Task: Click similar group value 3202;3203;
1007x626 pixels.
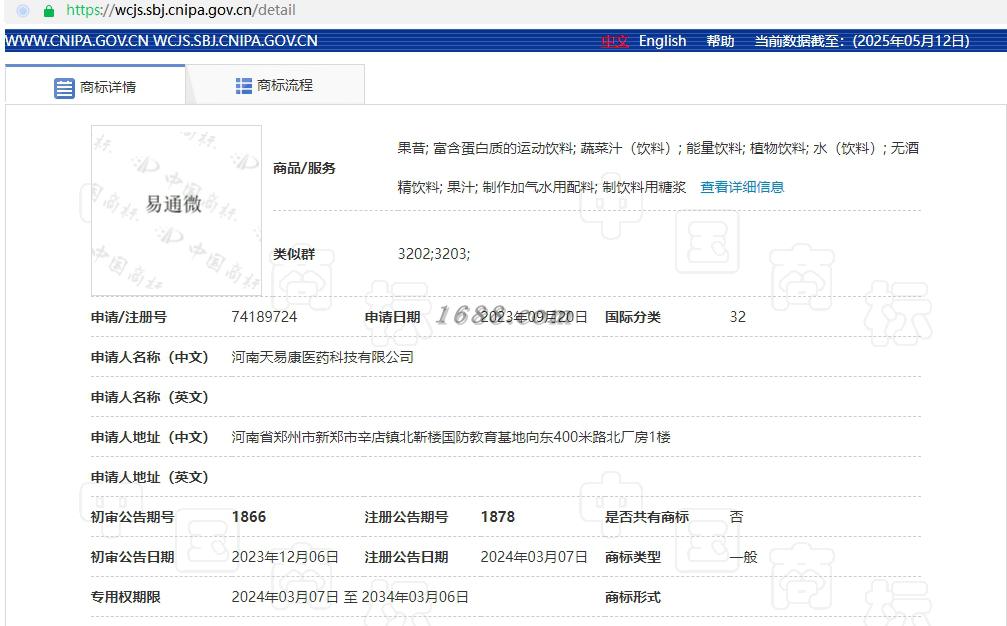Action: 433,254
